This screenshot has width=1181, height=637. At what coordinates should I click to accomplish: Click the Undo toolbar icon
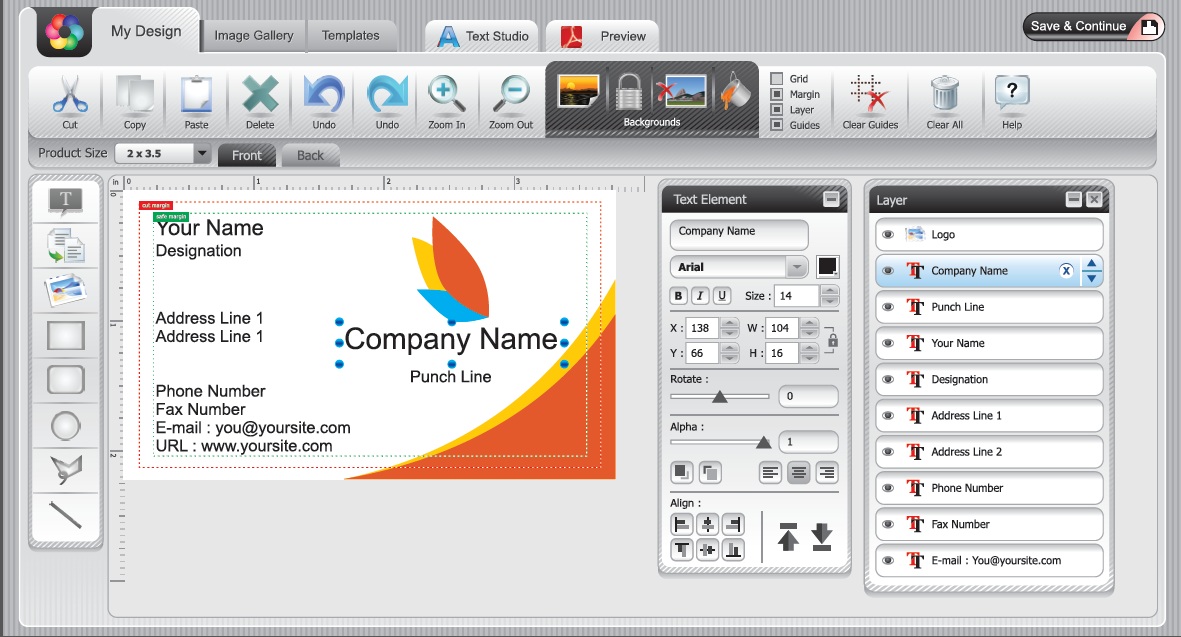[322, 98]
